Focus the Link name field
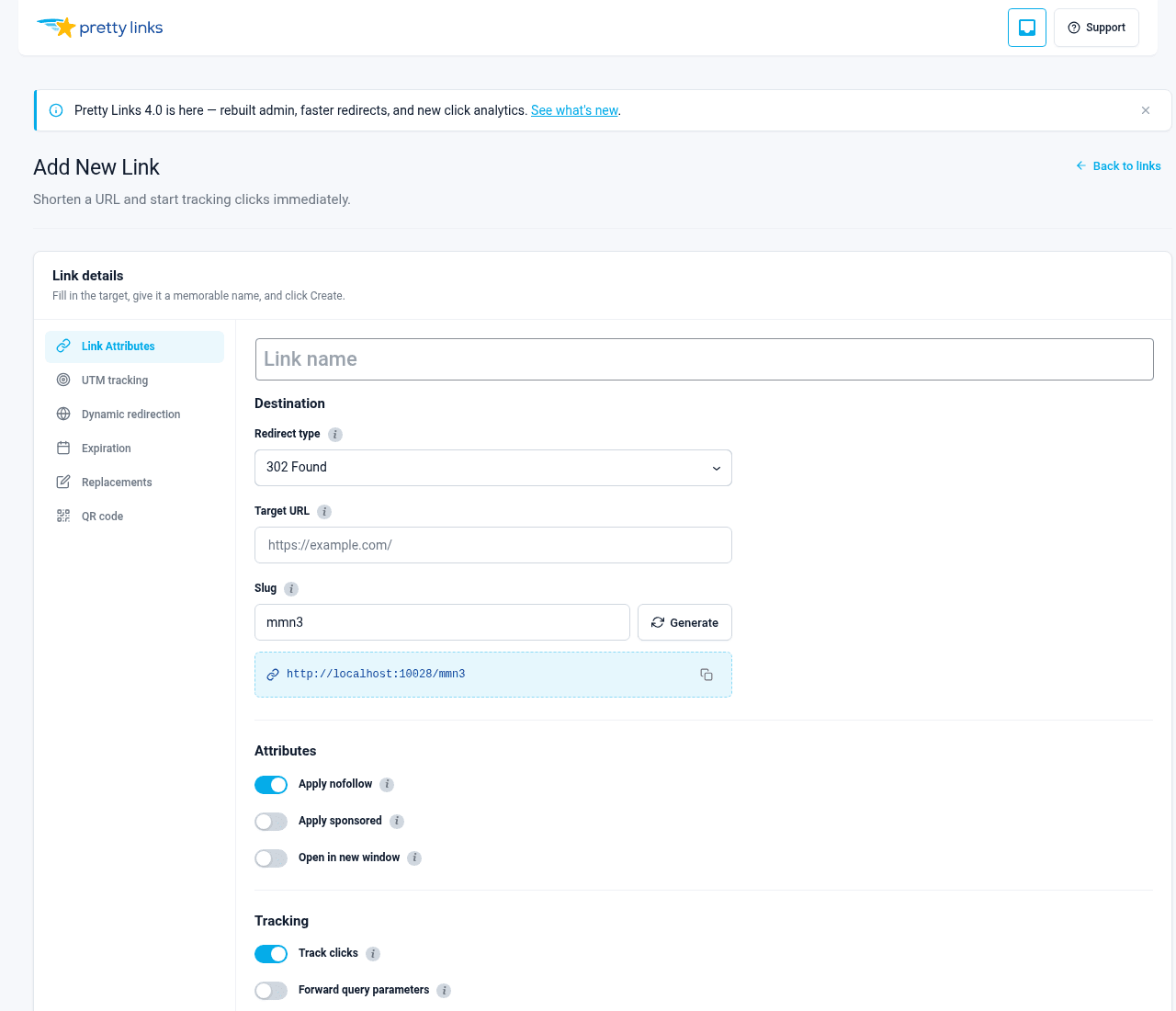 (704, 359)
